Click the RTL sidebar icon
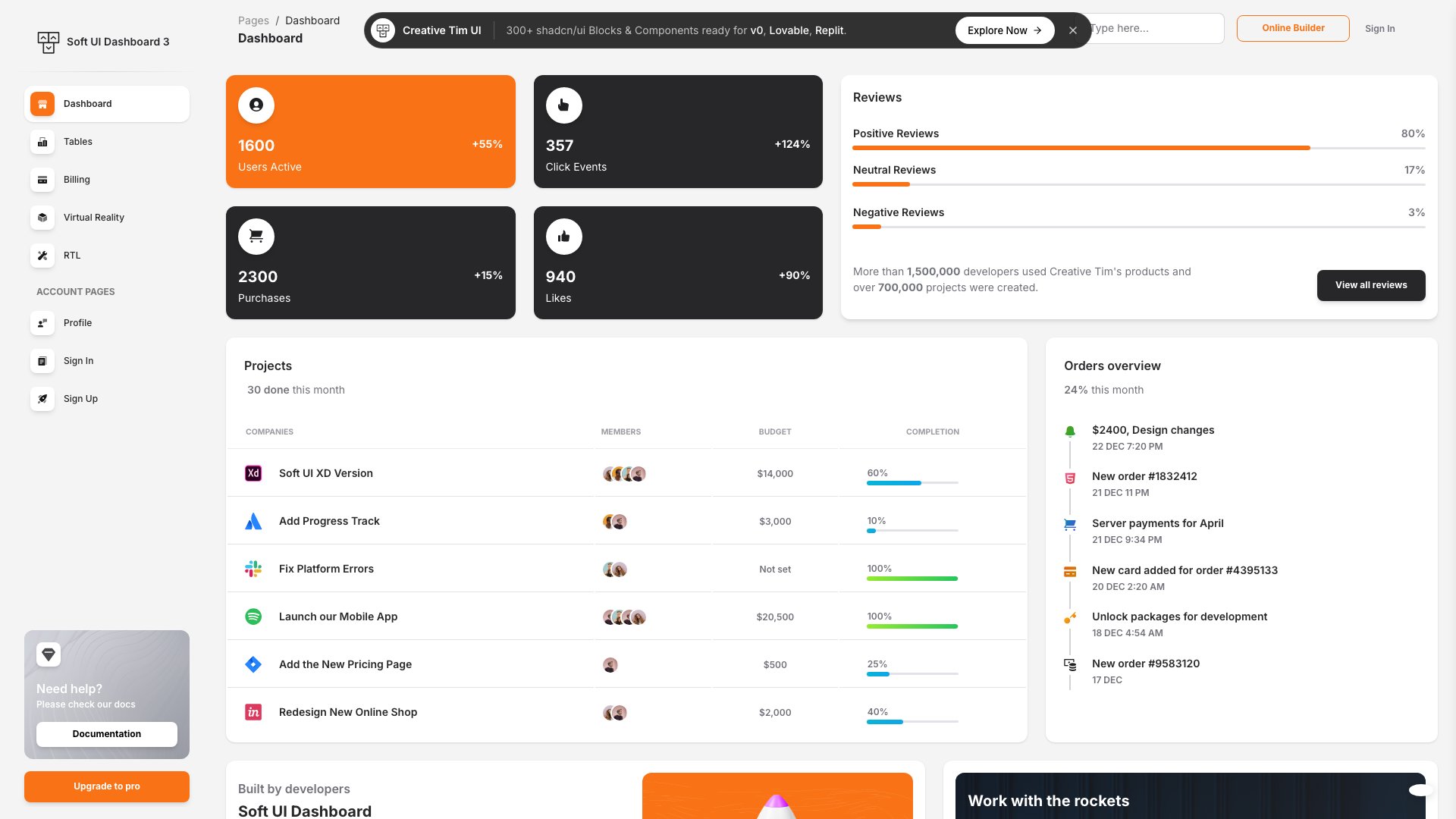The image size is (1456, 819). tap(42, 256)
